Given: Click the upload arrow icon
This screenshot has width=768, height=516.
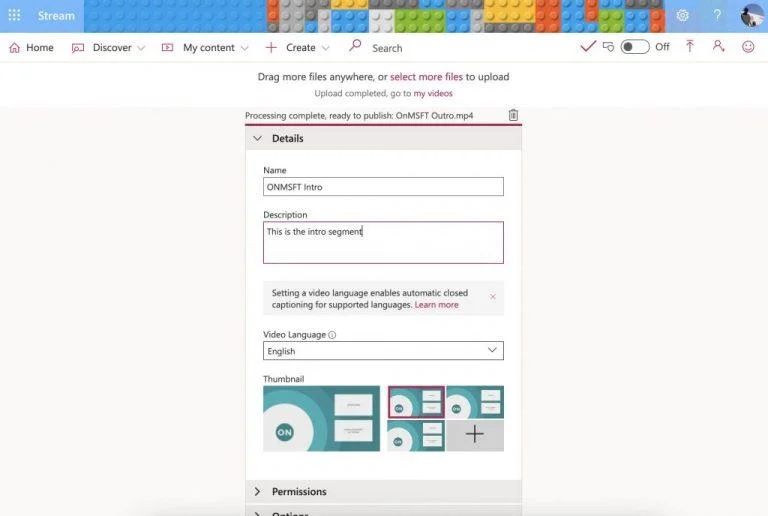Looking at the screenshot, I should tap(690, 47).
